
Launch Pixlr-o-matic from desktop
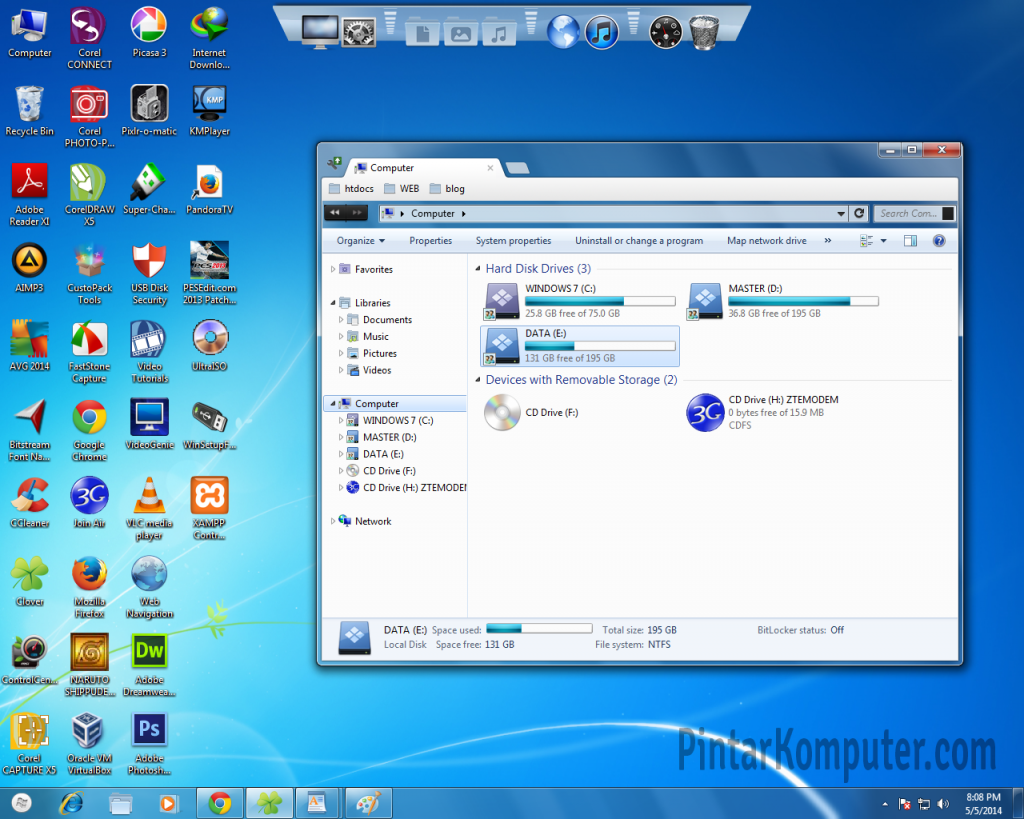[149, 111]
